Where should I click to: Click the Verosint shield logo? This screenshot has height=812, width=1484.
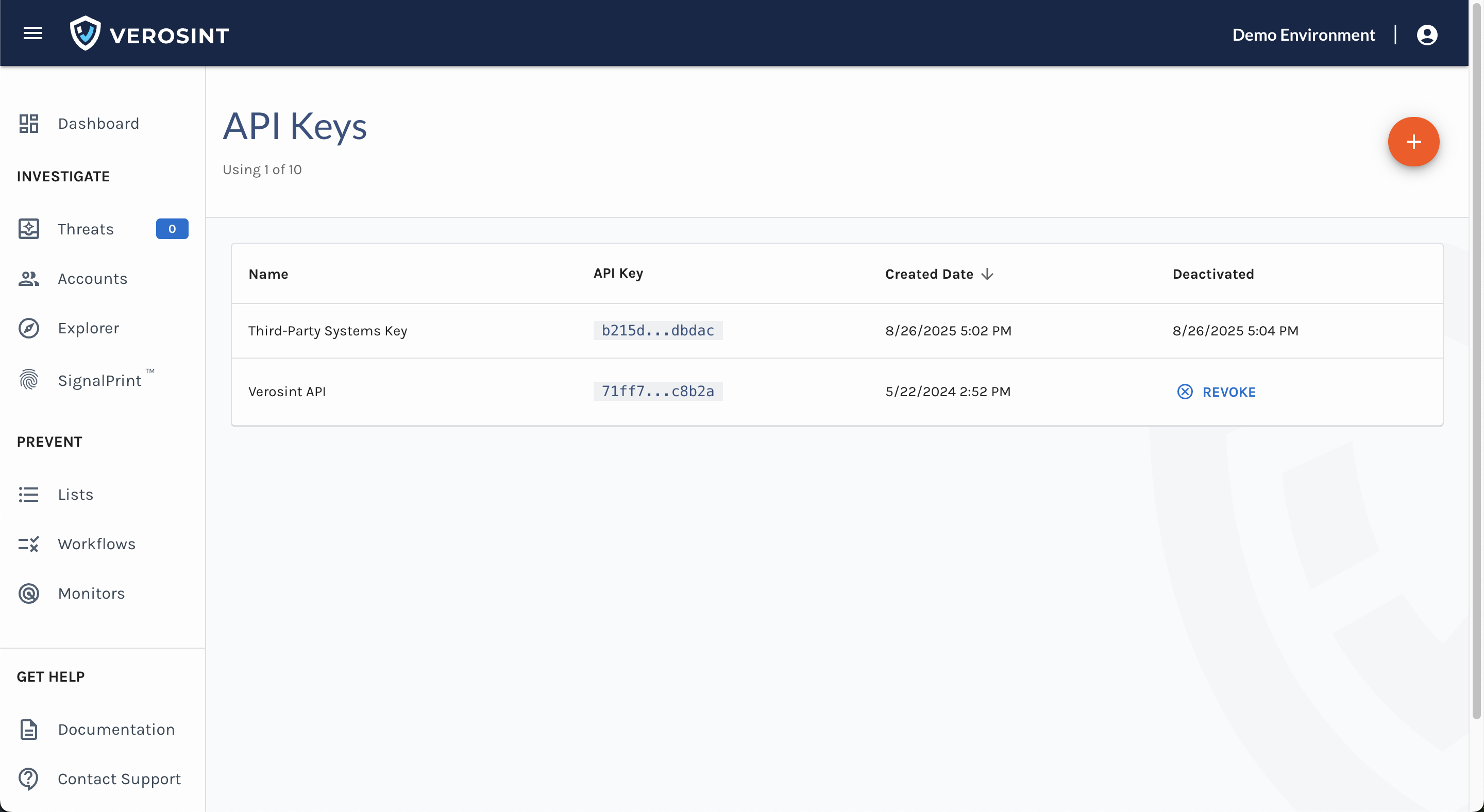(x=85, y=33)
